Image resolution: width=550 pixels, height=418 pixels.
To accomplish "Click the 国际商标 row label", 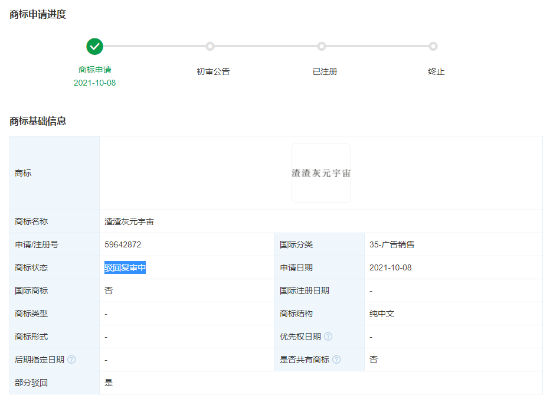I will tap(31, 291).
